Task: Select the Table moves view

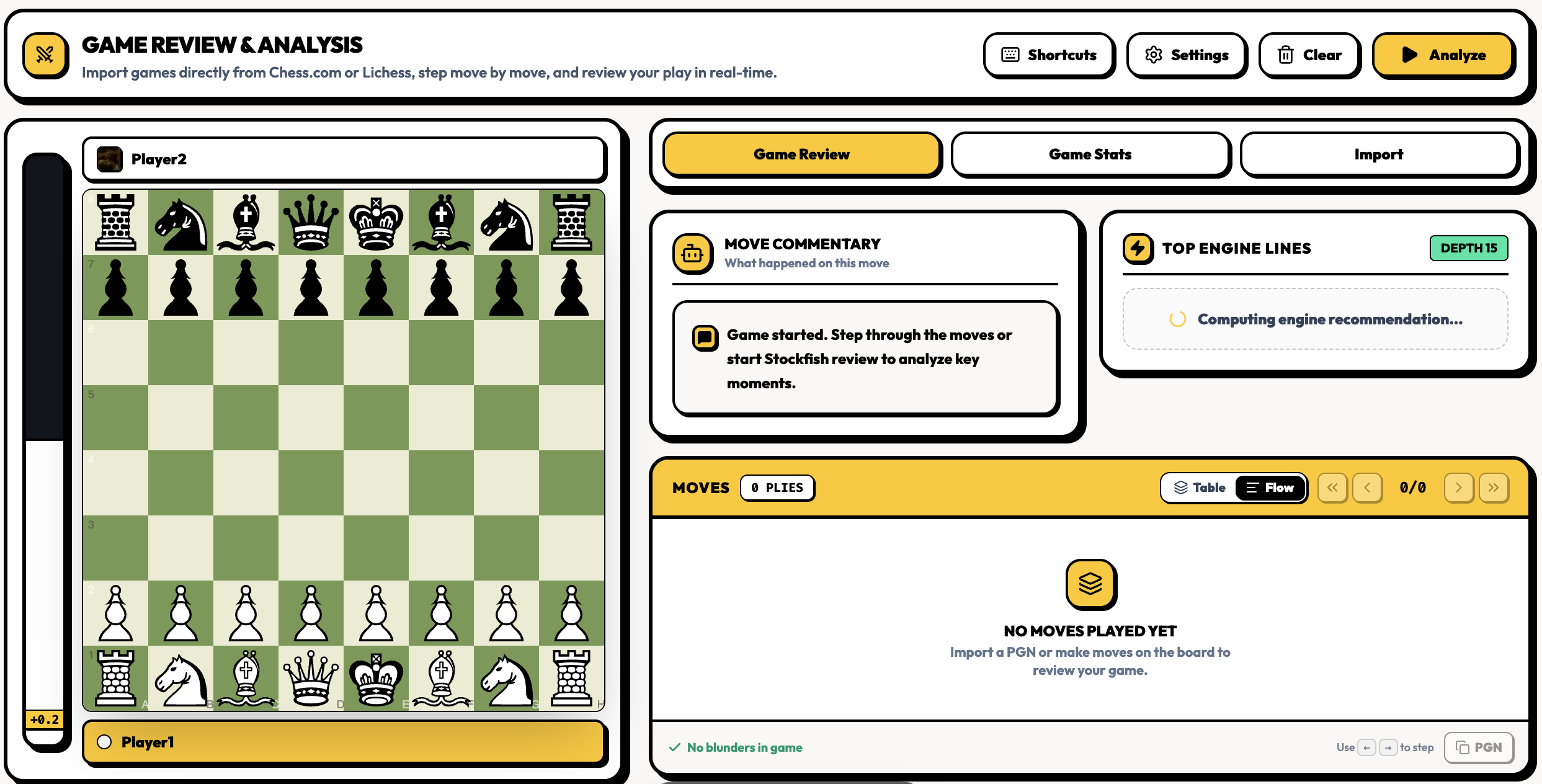Action: click(x=1200, y=488)
